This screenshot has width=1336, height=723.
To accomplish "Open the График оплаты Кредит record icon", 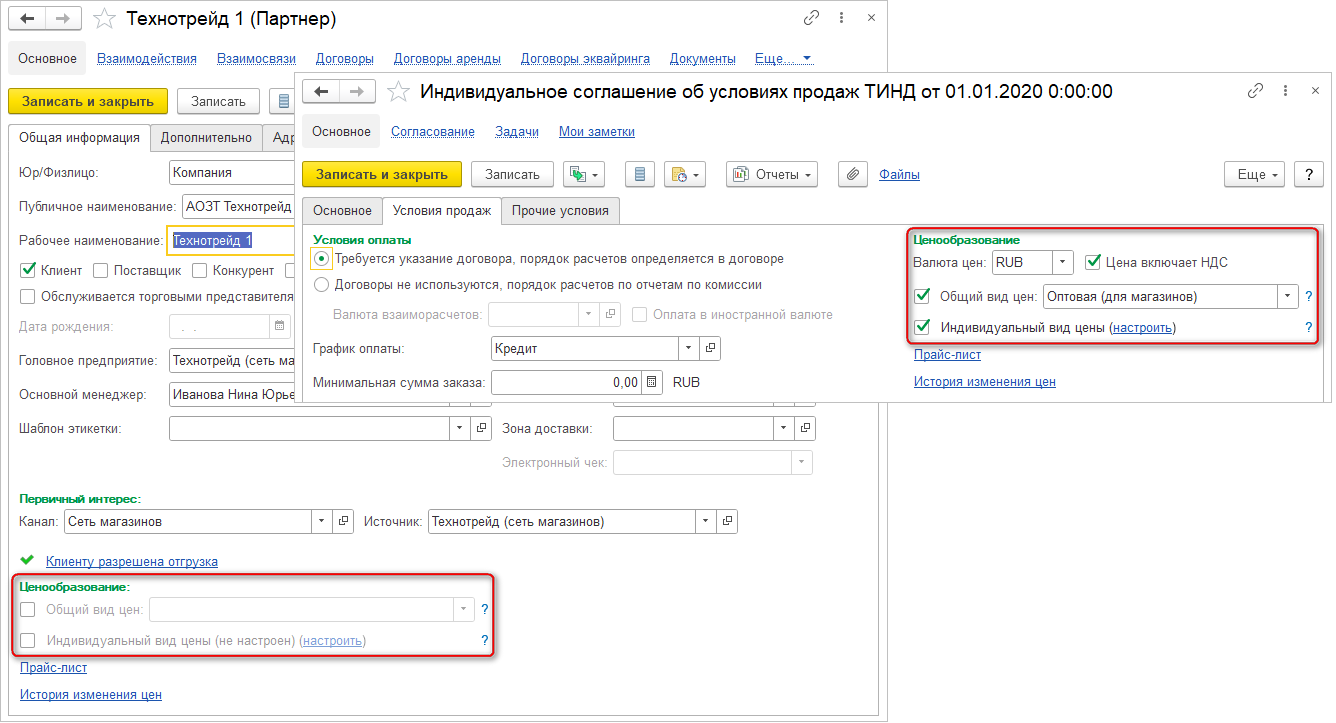I will pyautogui.click(x=710, y=348).
